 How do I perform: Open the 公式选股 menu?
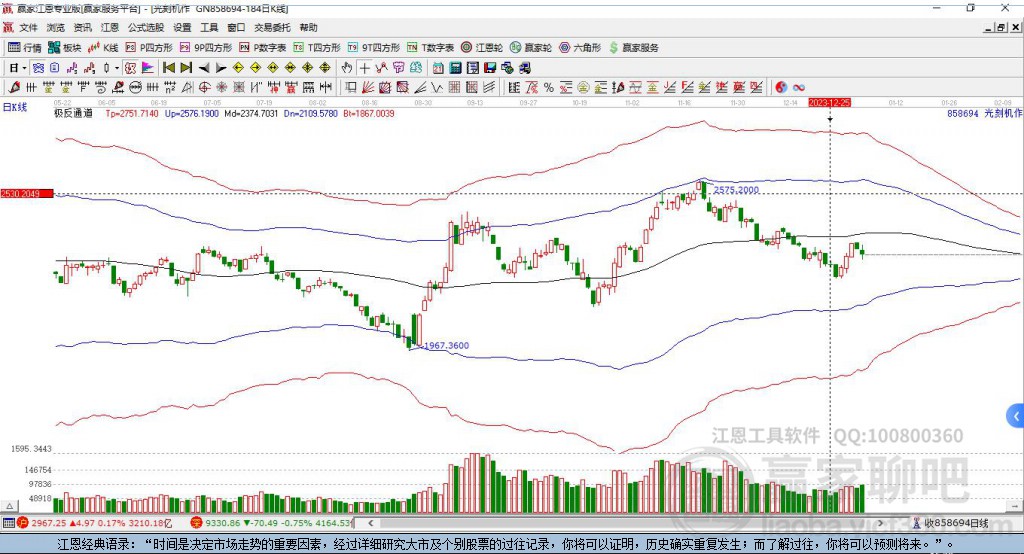146,27
